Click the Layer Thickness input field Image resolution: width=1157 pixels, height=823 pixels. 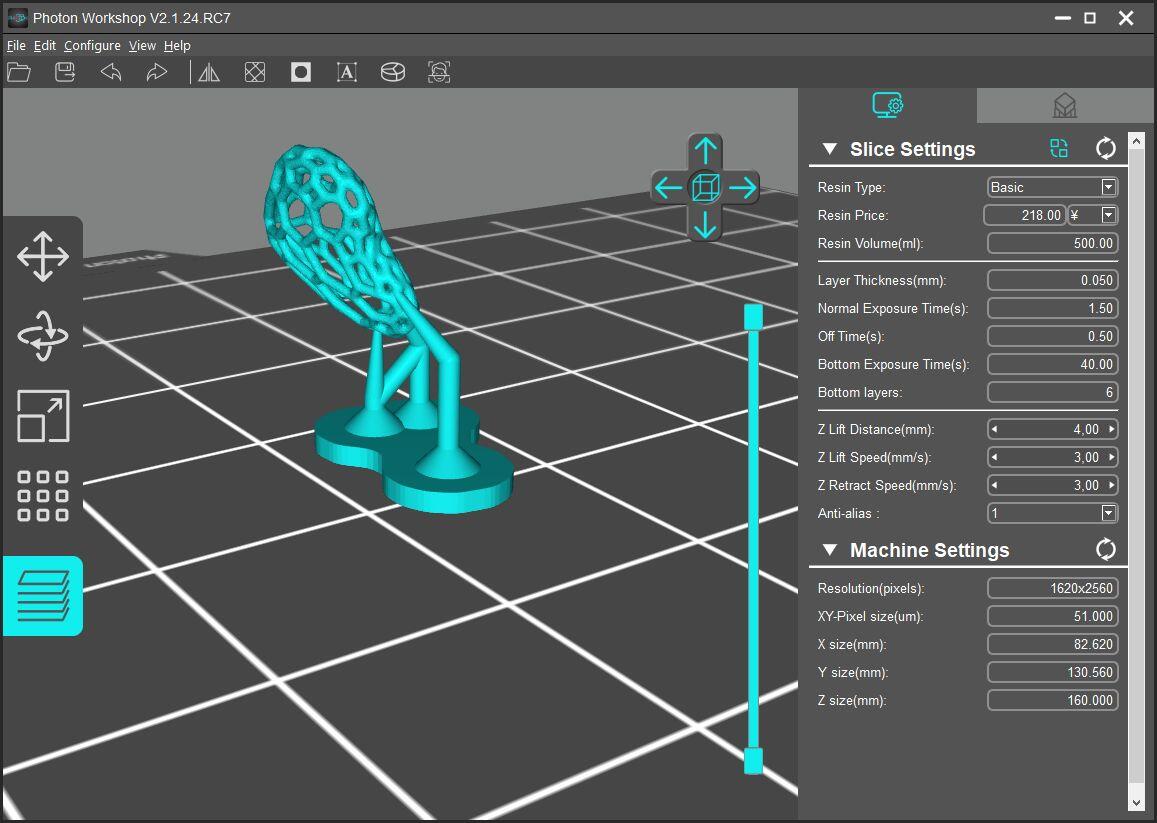[1052, 281]
